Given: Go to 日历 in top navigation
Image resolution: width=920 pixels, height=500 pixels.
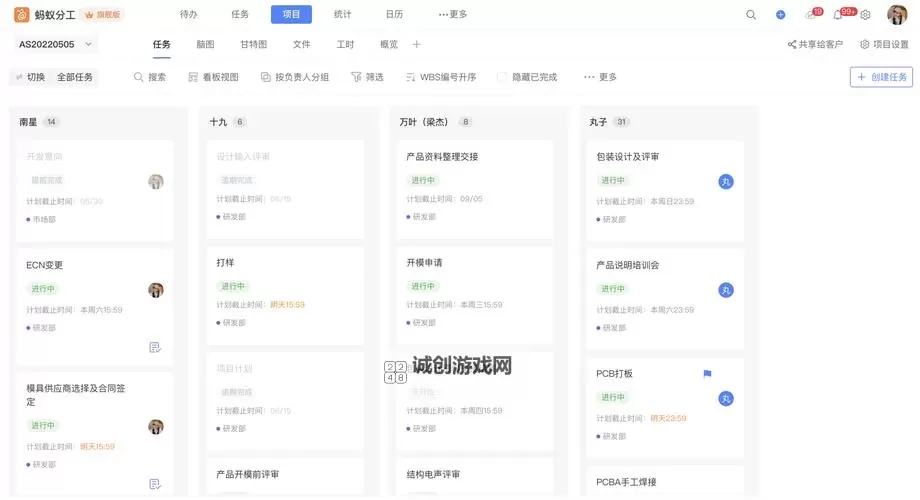Looking at the screenshot, I should tap(394, 14).
